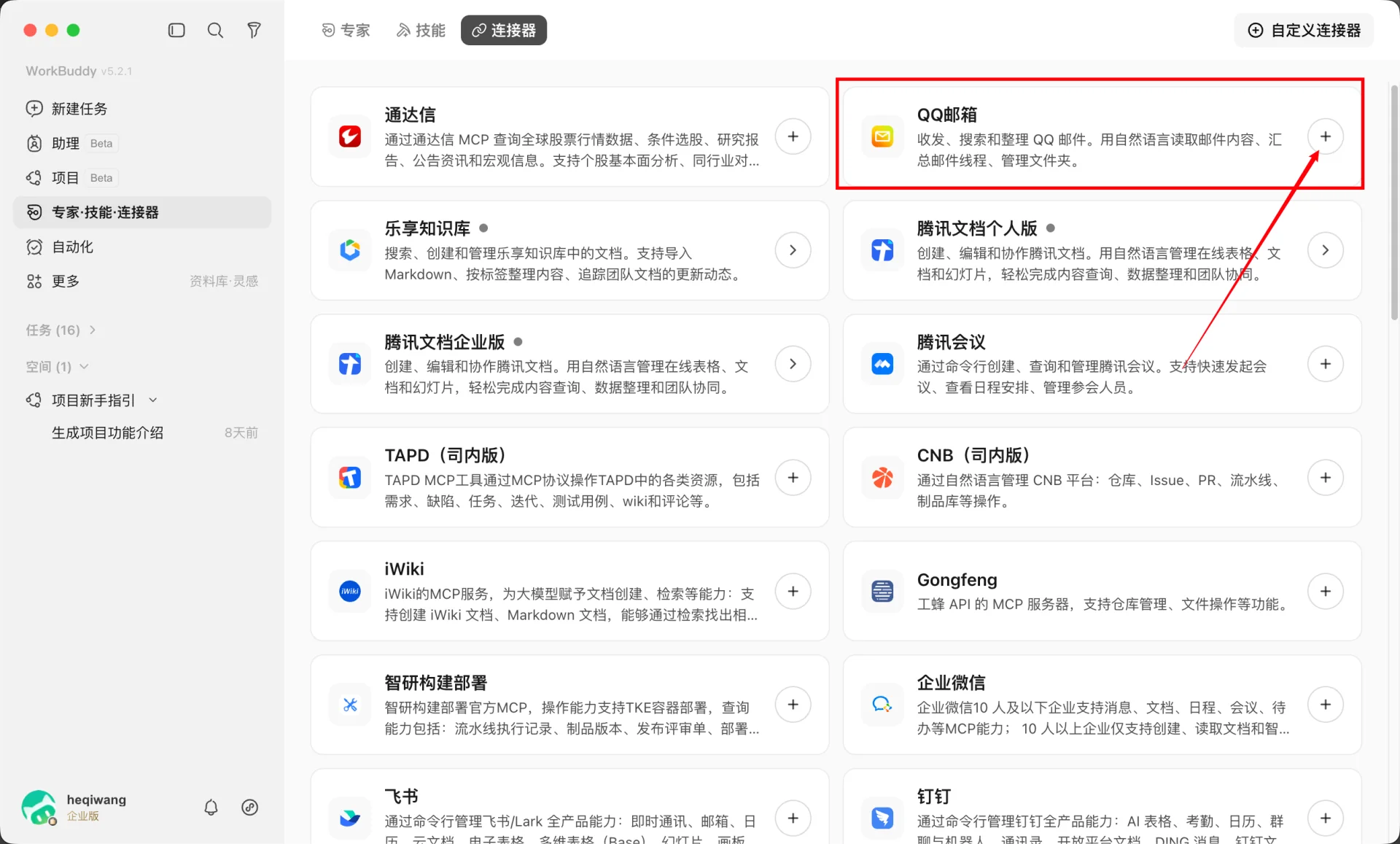1400x844 pixels.
Task: Click the QQ邮箱 envelope icon
Action: click(x=882, y=136)
